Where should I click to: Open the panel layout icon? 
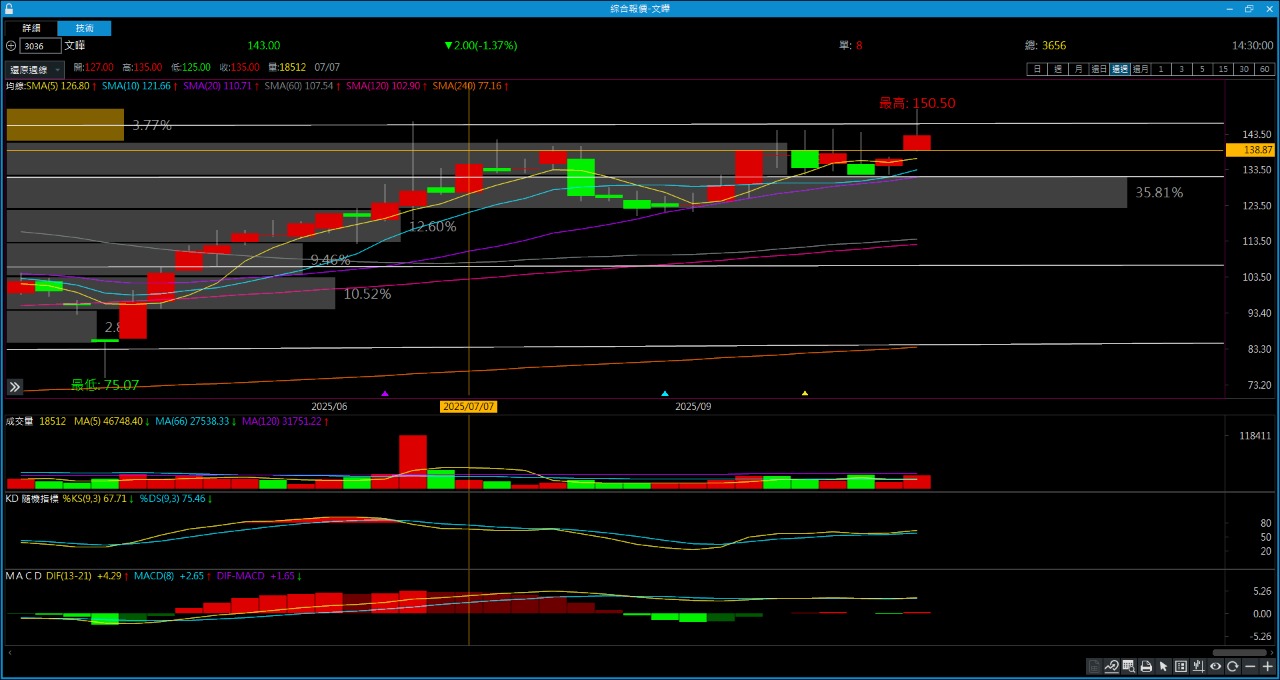coord(1181,667)
